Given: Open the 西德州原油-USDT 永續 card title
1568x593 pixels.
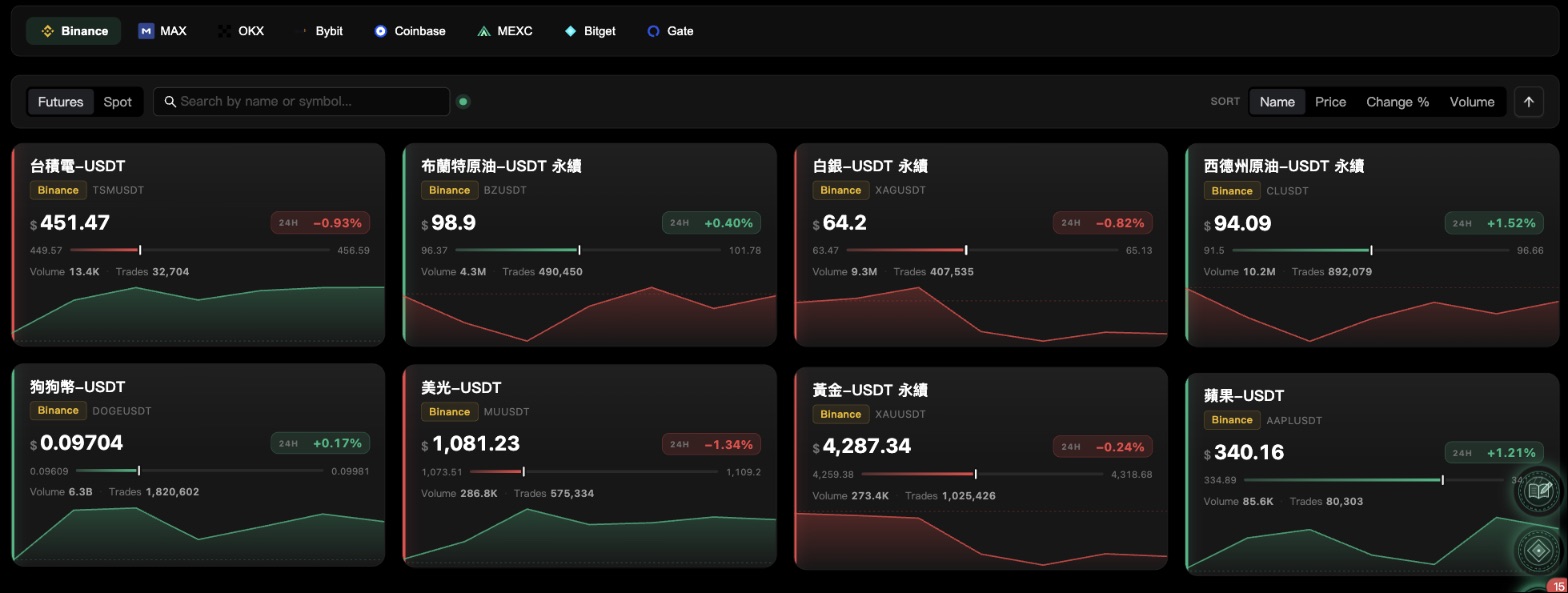Looking at the screenshot, I should click(1284, 166).
